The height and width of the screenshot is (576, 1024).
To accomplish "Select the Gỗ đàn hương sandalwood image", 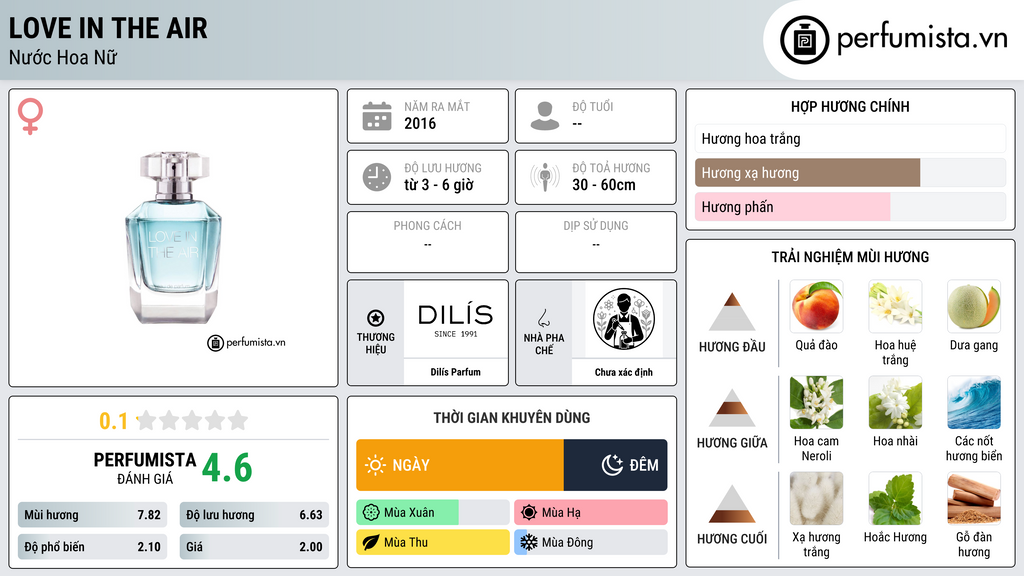I will [x=974, y=498].
